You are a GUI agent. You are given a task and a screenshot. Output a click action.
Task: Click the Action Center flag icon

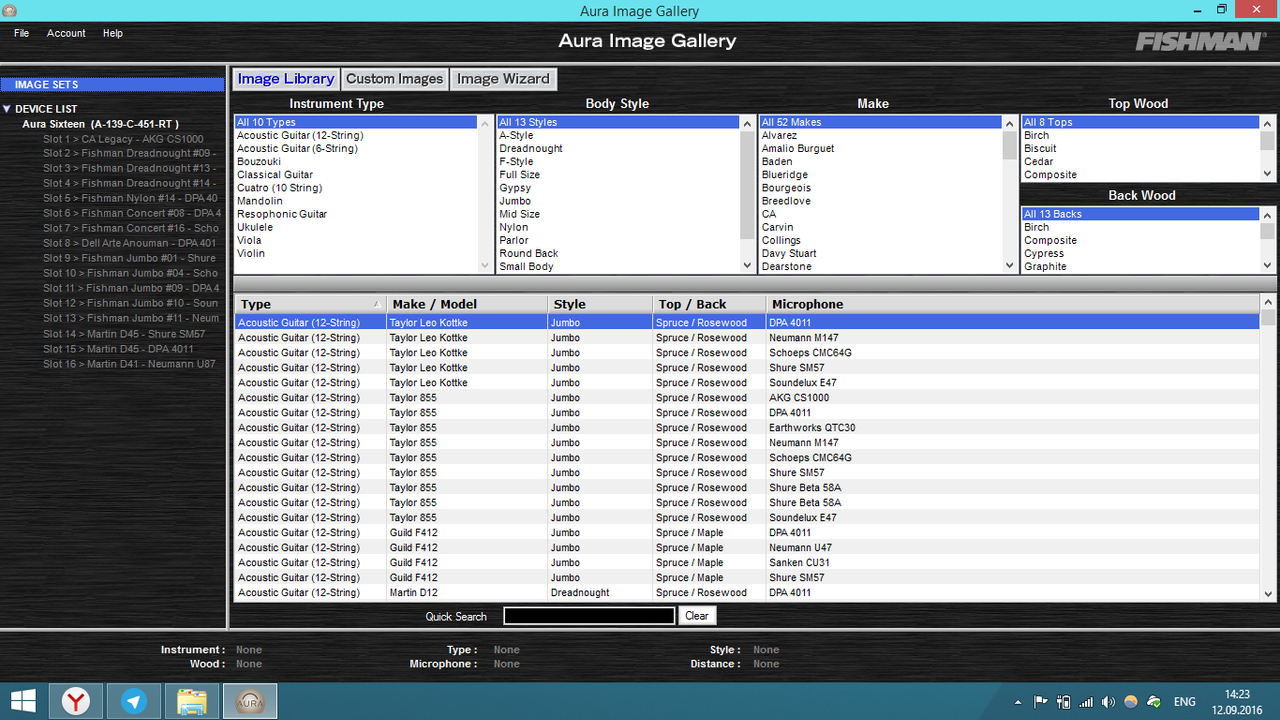(x=1041, y=702)
